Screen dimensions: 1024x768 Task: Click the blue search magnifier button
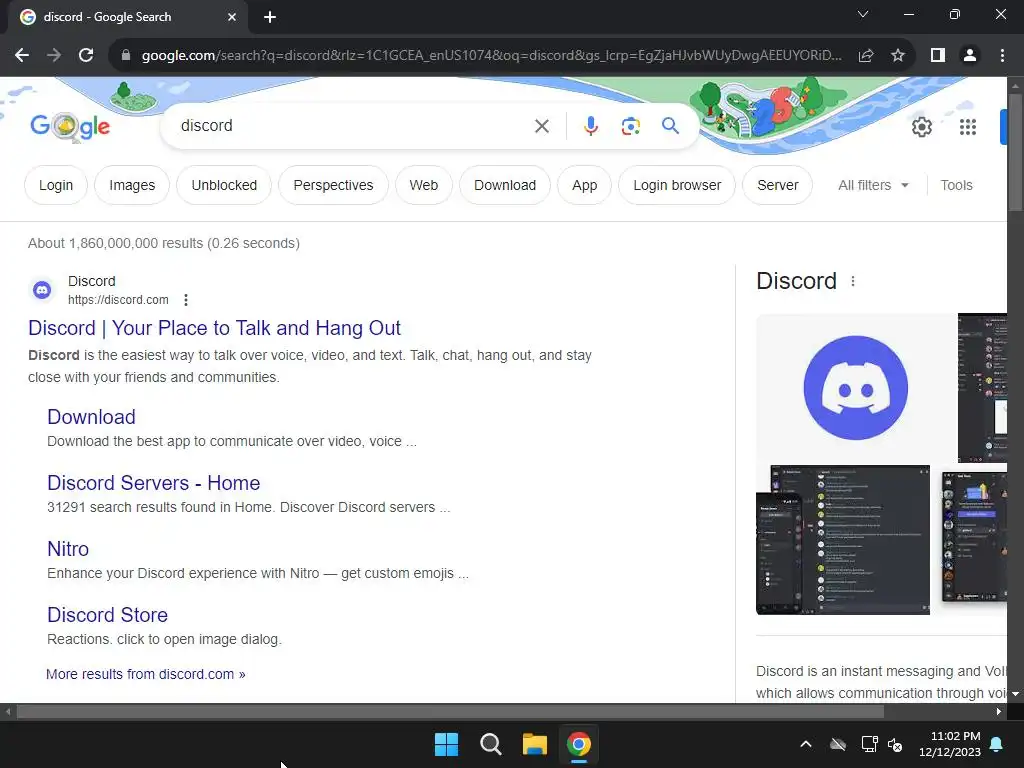pos(670,125)
